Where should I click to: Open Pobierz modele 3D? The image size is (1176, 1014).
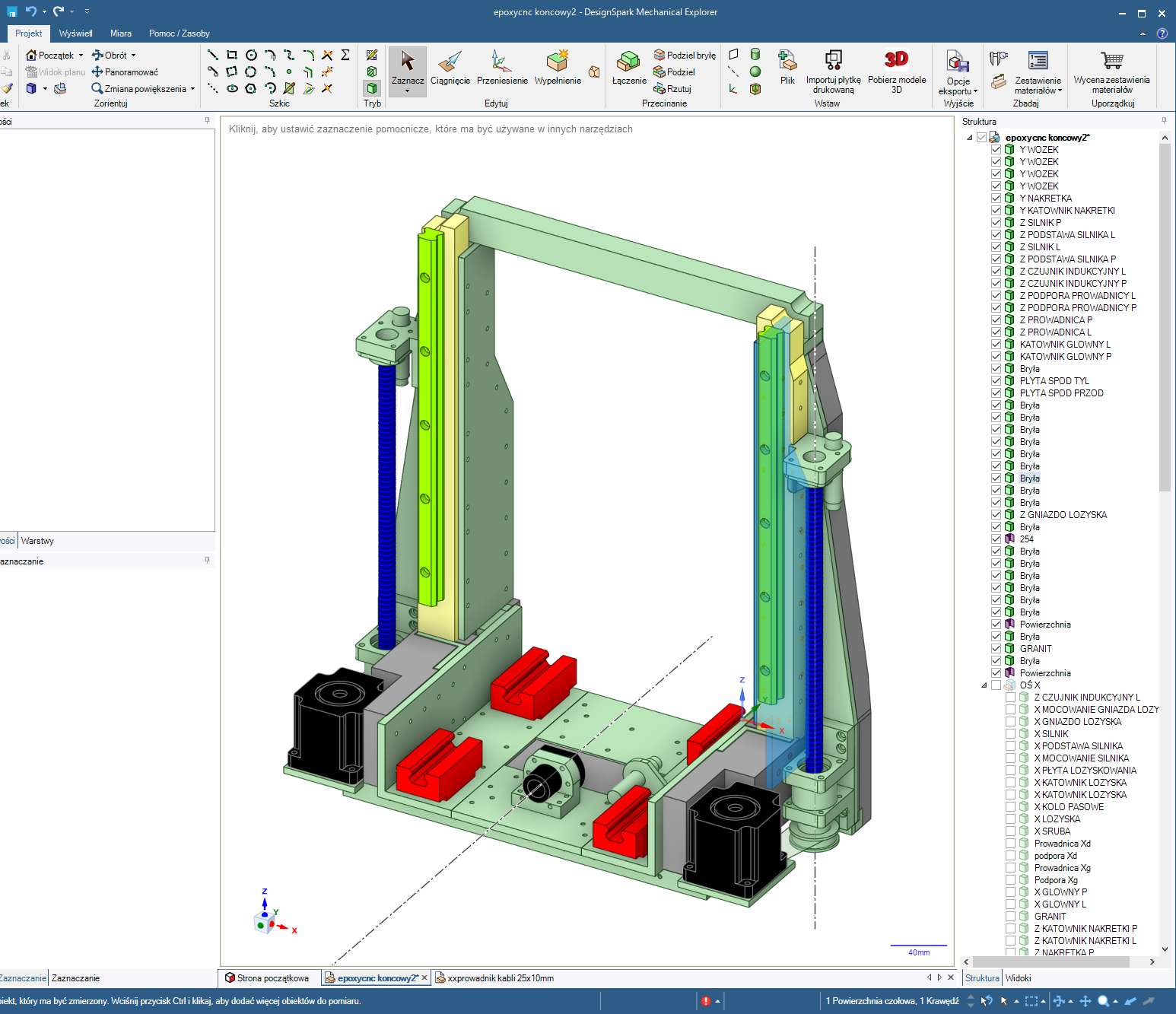pos(897,72)
